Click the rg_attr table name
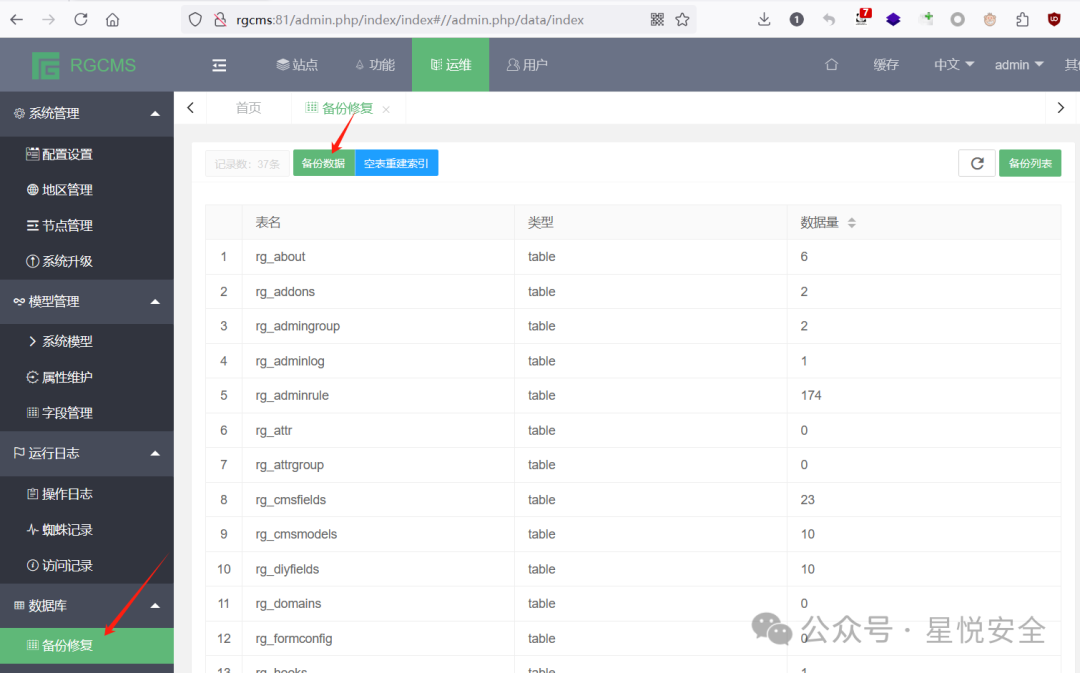Screen dimensions: 1080x673 (x=273, y=431)
